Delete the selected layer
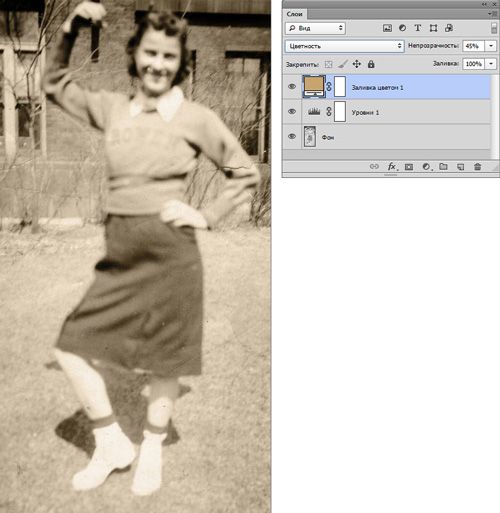500x513 pixels. click(x=478, y=167)
